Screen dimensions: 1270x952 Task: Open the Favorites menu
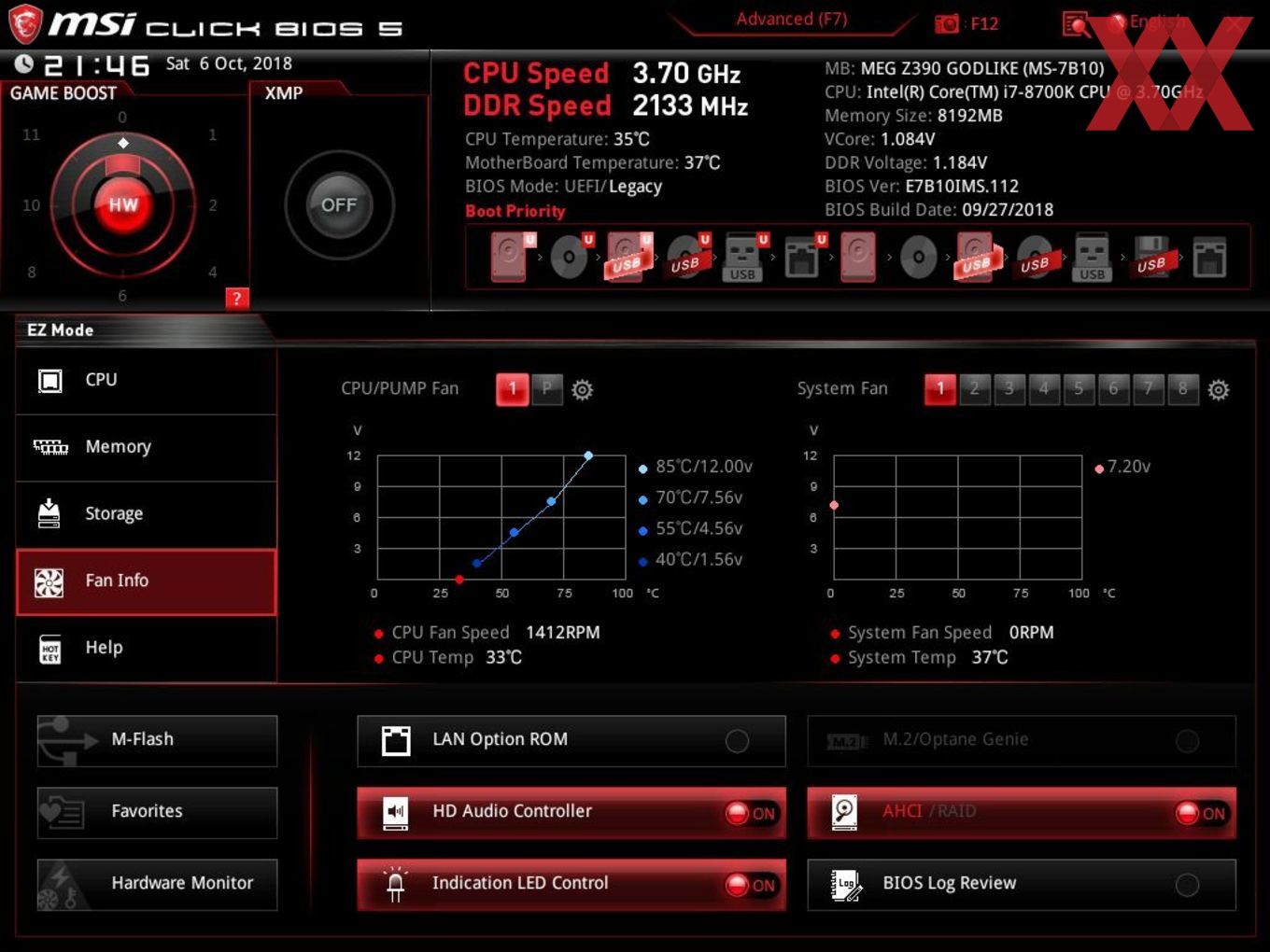[x=157, y=813]
